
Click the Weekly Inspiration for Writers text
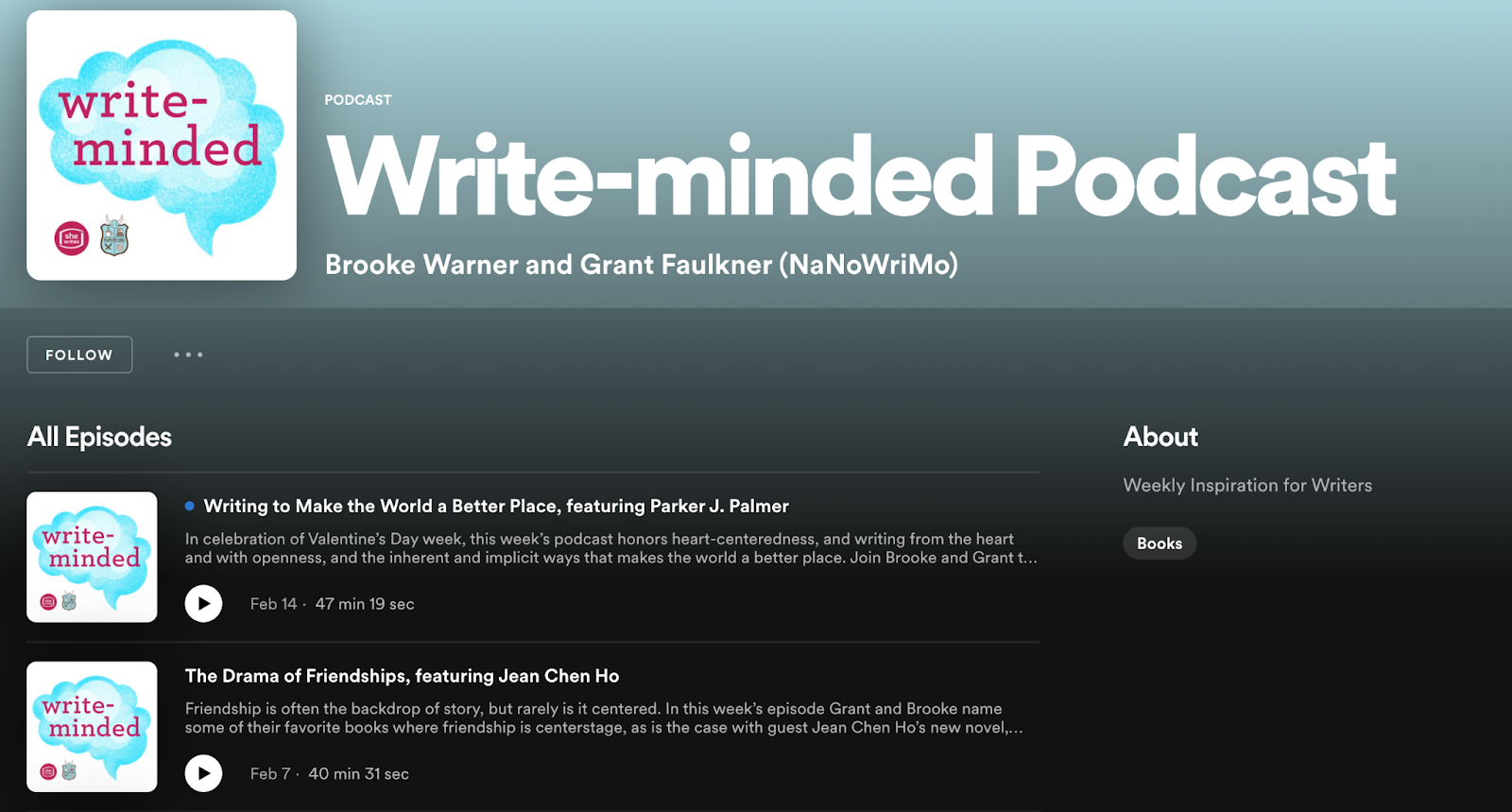(x=1247, y=485)
